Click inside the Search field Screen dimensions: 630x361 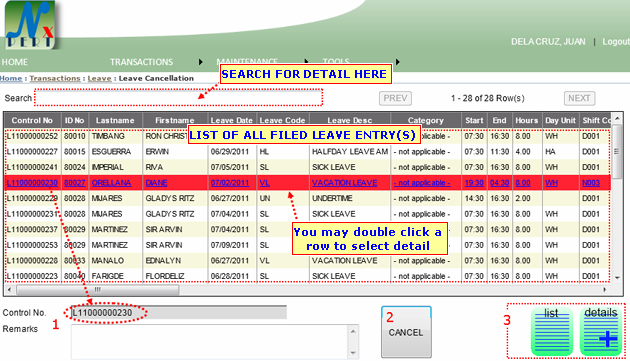point(178,98)
